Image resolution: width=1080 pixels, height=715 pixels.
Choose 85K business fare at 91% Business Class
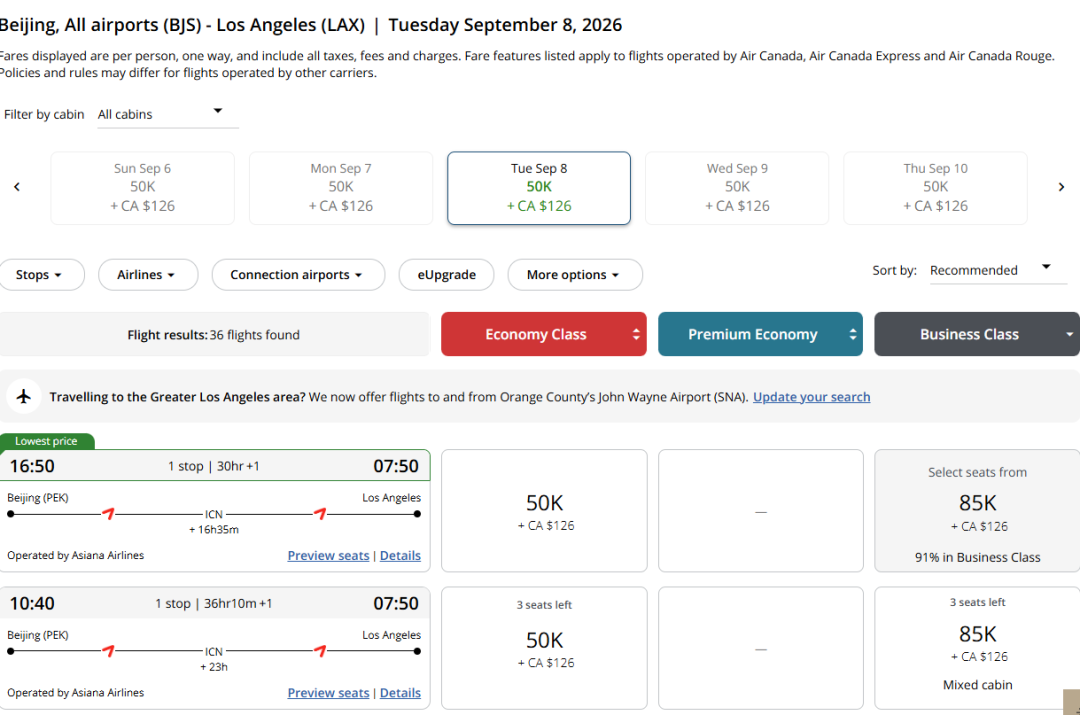(x=977, y=510)
